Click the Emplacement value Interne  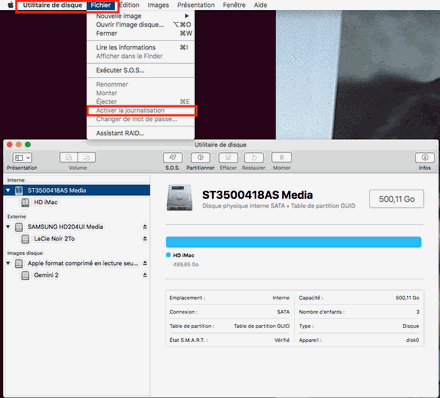[281, 298]
